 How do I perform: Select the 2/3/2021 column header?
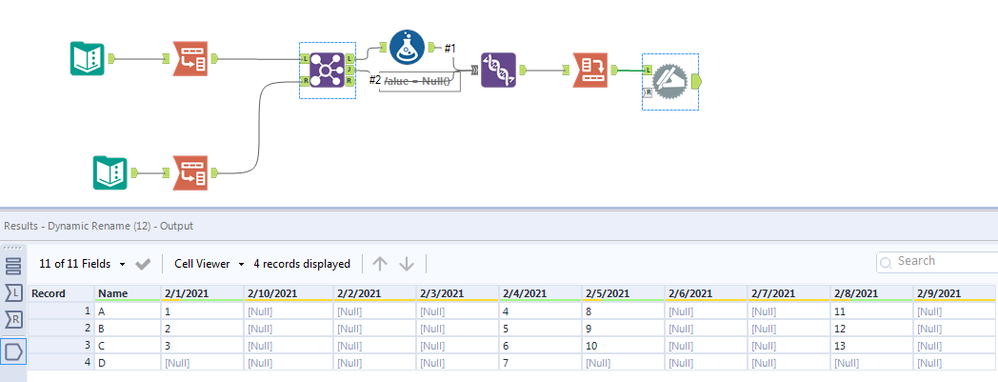457,294
